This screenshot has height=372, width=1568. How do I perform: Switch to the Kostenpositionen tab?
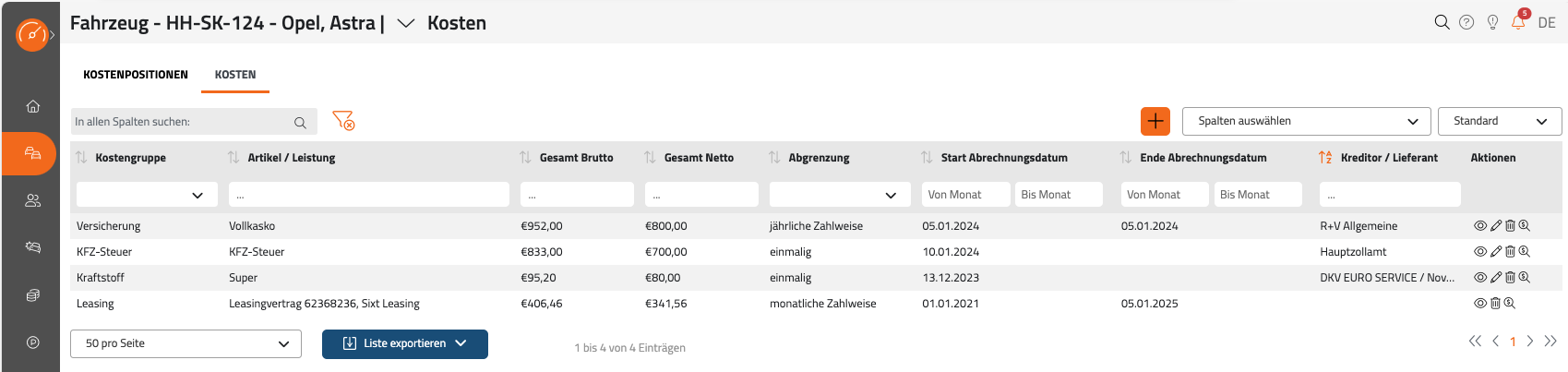pos(136,75)
